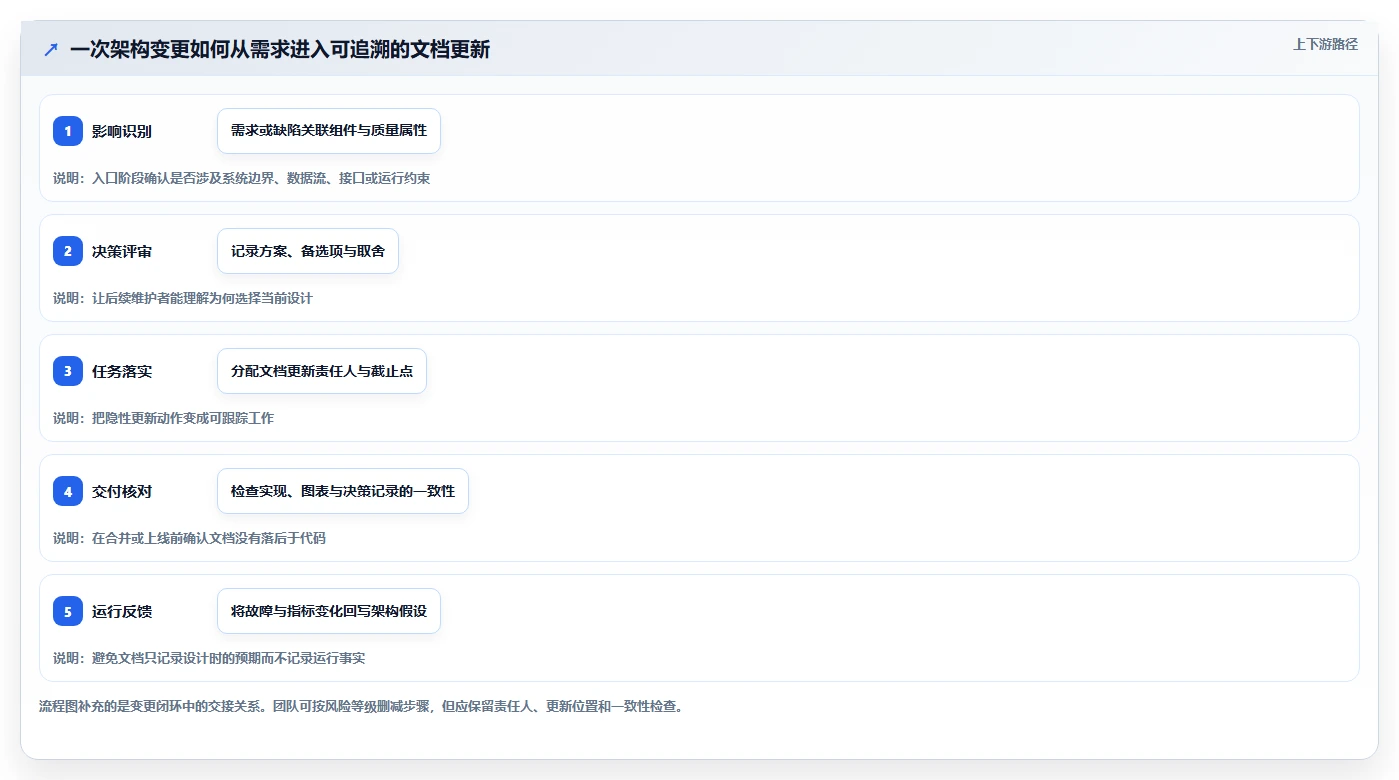Image resolution: width=1399 pixels, height=780 pixels.
Task: Click step number badge 1
Action: 68,131
